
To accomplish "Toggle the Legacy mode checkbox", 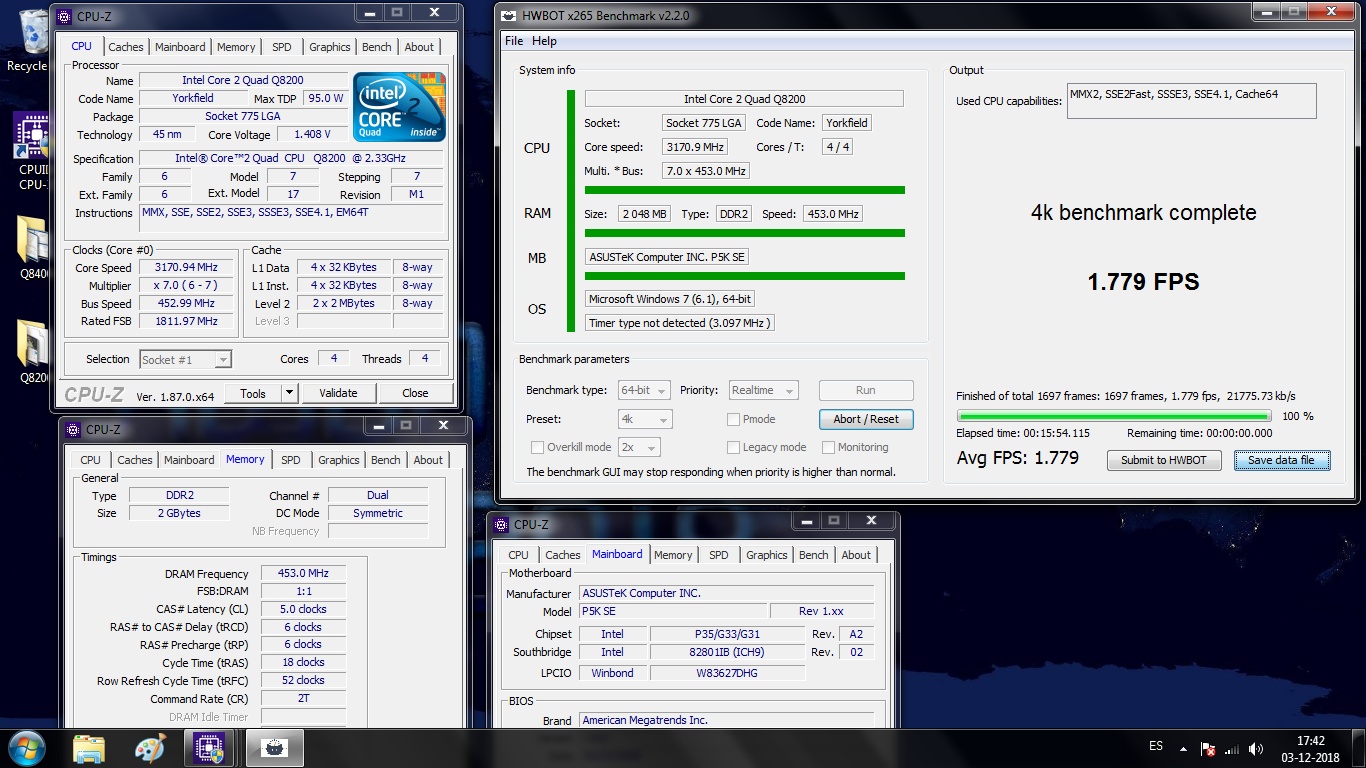I will click(734, 447).
